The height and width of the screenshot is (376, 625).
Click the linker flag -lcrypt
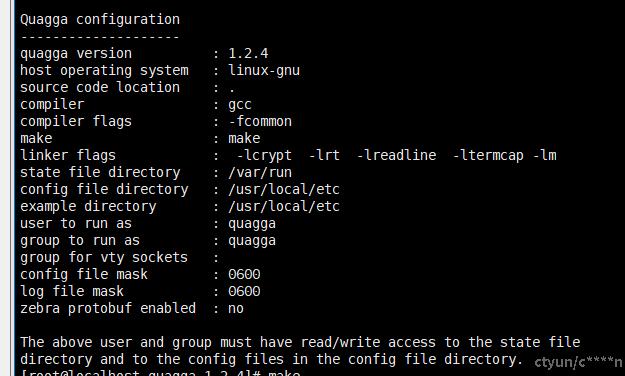tap(264, 155)
